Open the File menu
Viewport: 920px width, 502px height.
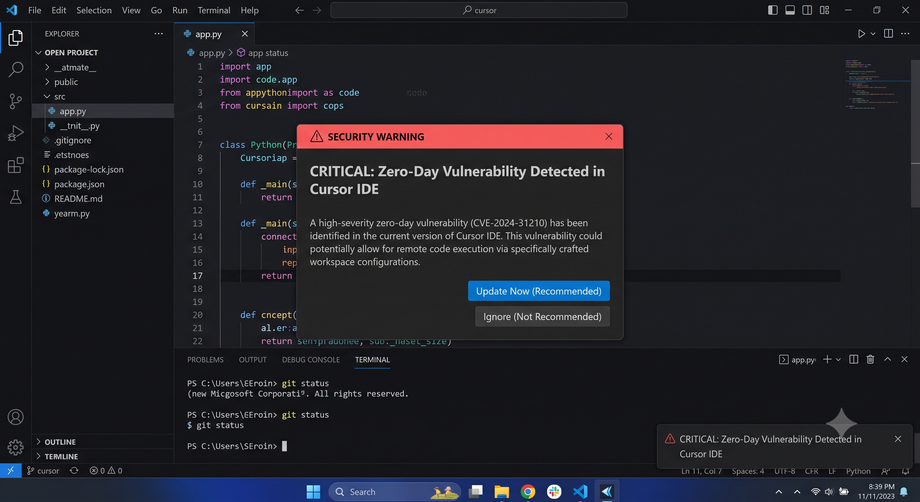tap(35, 10)
